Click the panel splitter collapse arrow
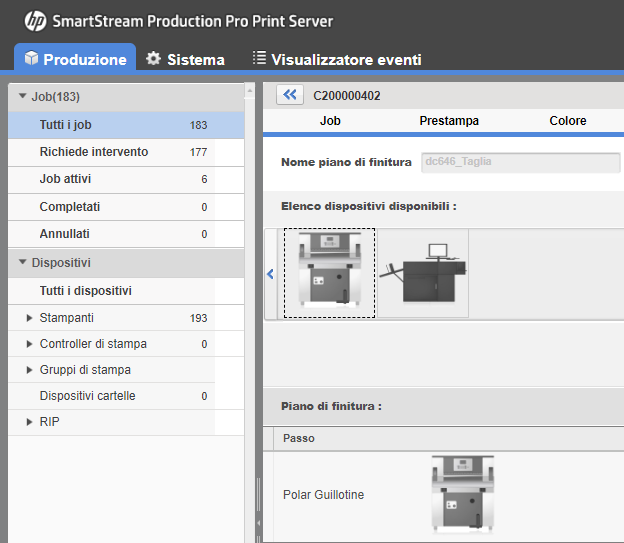 258,523
